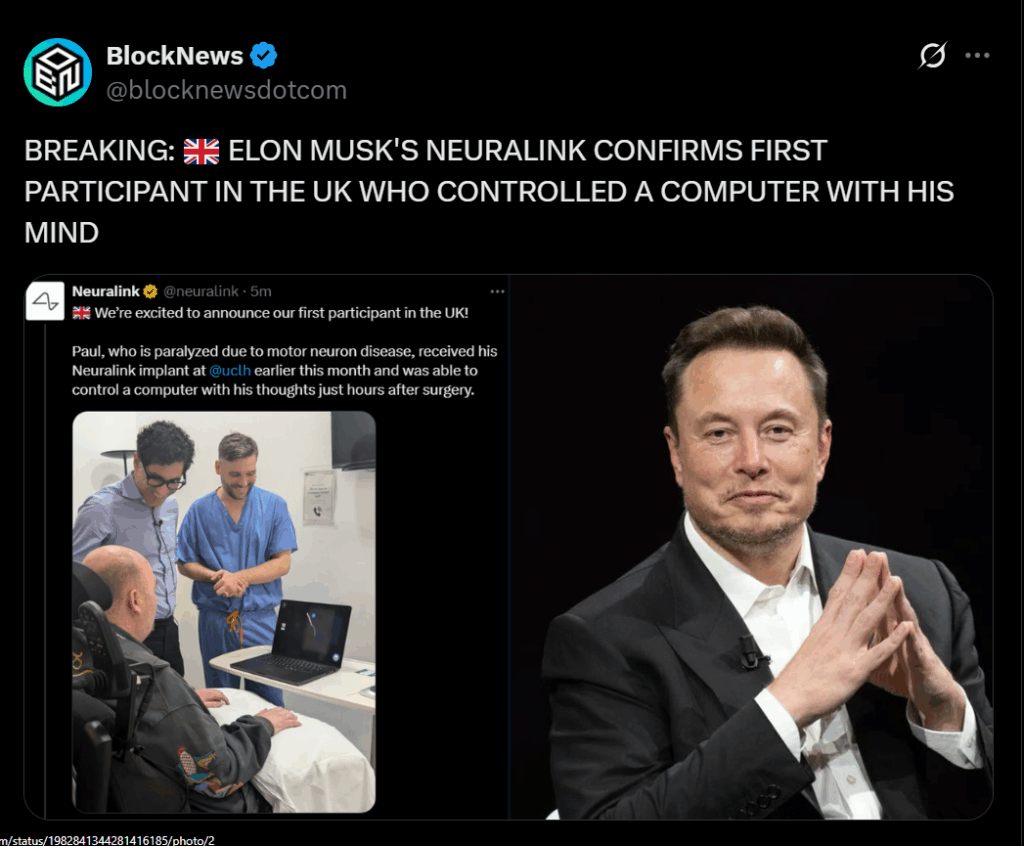Open the embedded Neuralink post's three-dot menu

[497, 291]
